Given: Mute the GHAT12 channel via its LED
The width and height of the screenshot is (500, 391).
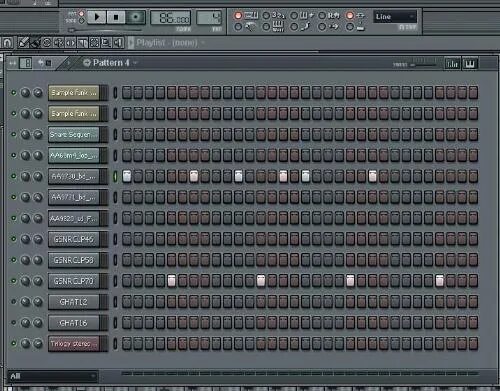Looking at the screenshot, I should tap(13, 302).
